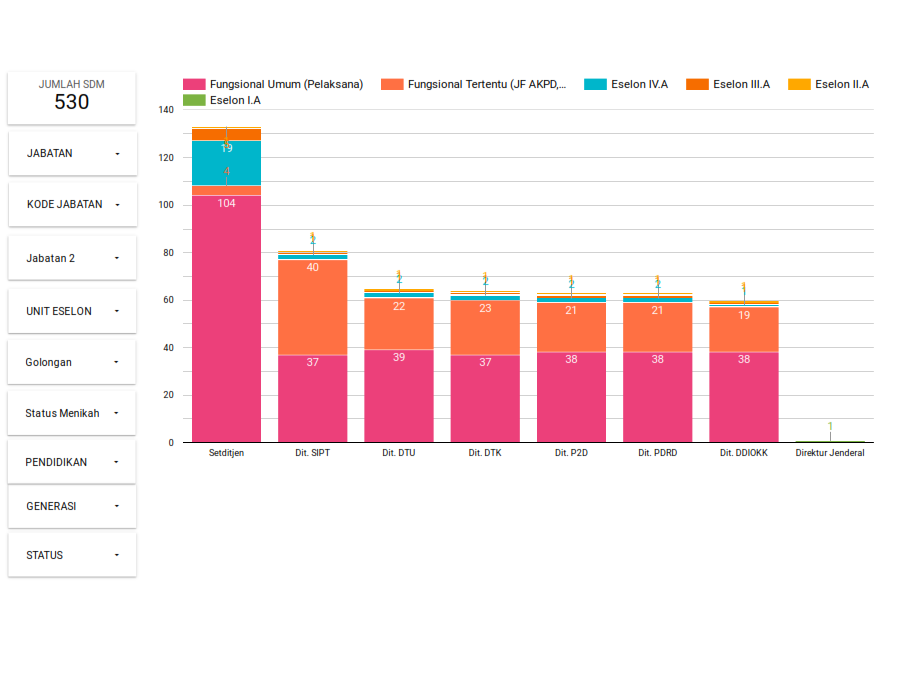Open the KODE JABATAN filter dropdown
Screen dimensions: 900x675
(71, 204)
